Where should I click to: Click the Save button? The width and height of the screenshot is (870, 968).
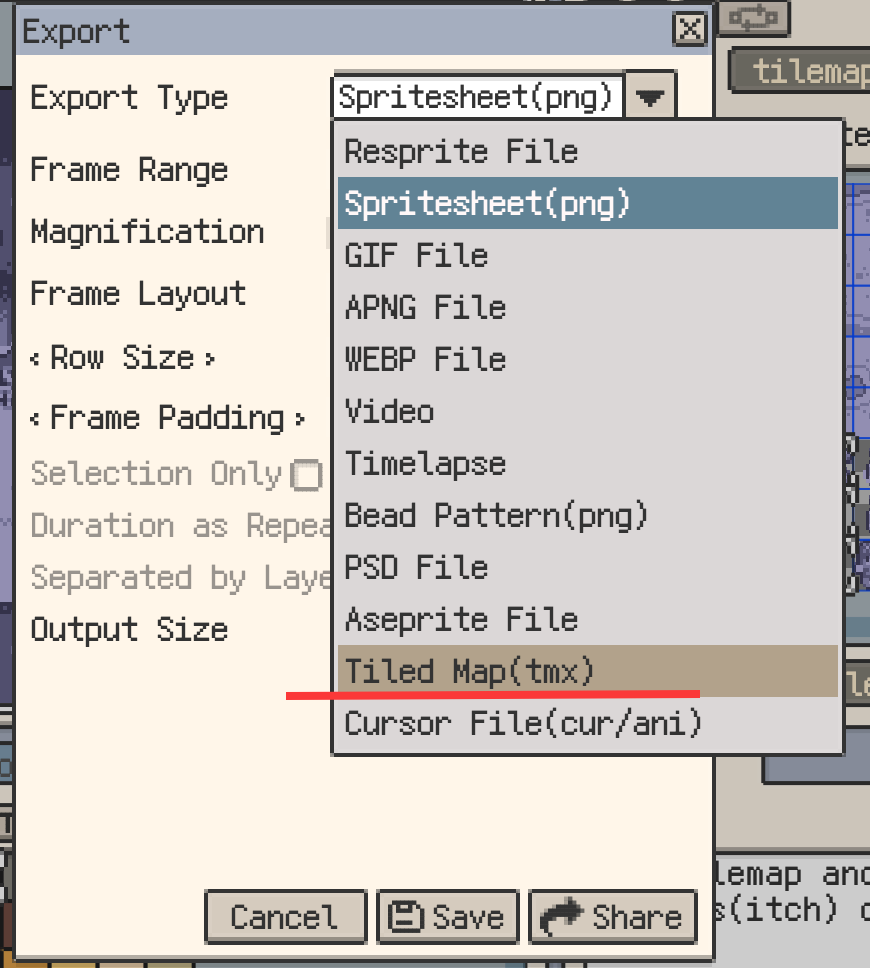click(x=448, y=916)
